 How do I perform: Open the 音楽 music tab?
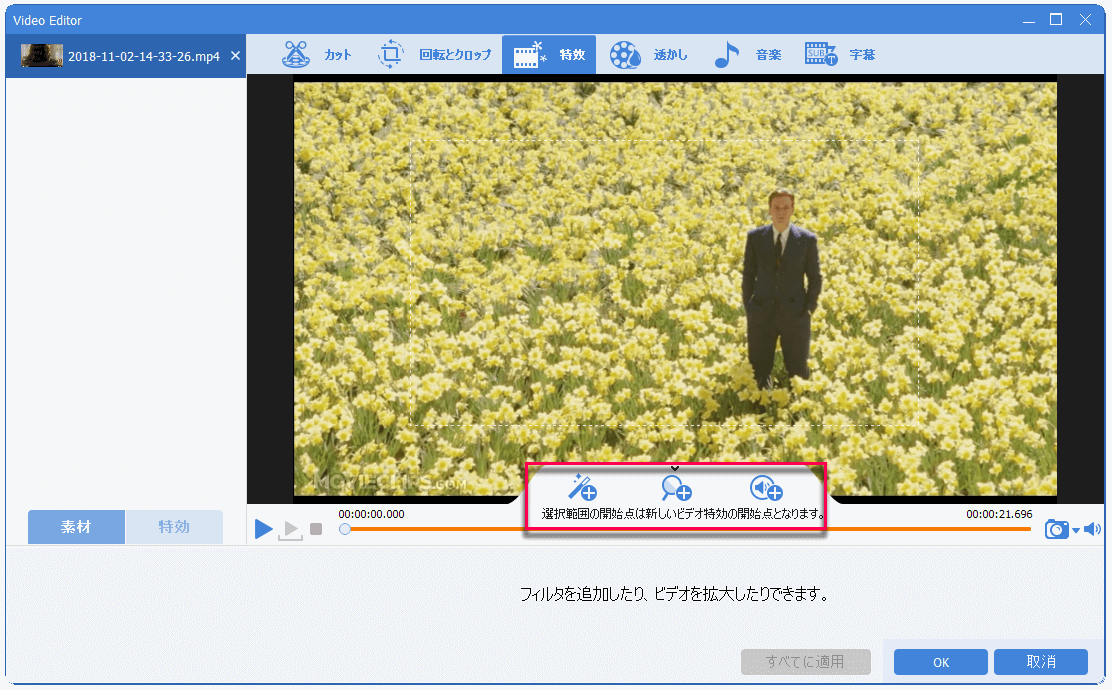tap(747, 55)
